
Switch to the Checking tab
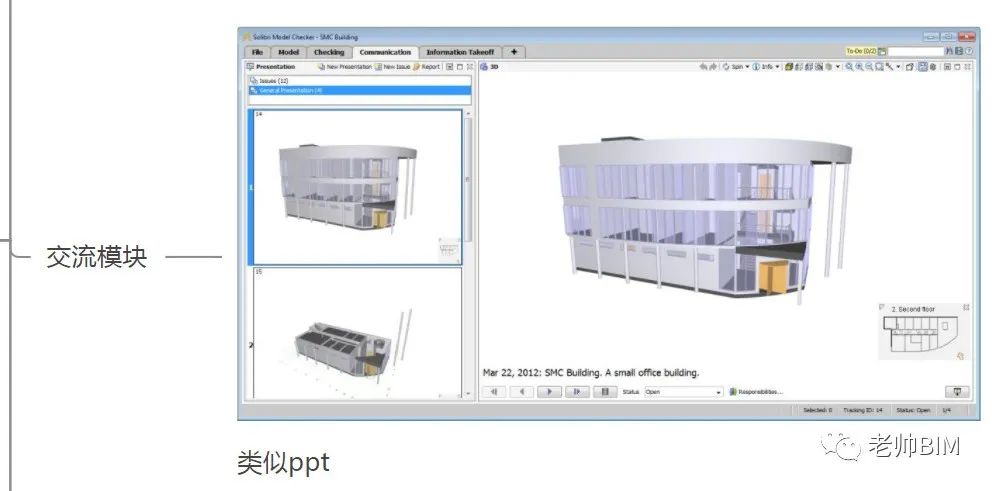tap(329, 52)
